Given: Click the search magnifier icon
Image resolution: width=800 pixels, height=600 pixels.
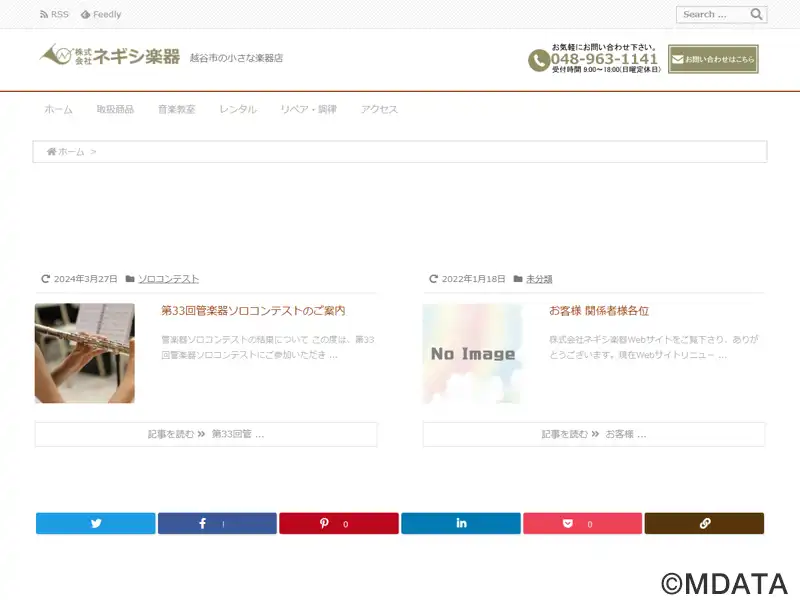Looking at the screenshot, I should tap(757, 14).
